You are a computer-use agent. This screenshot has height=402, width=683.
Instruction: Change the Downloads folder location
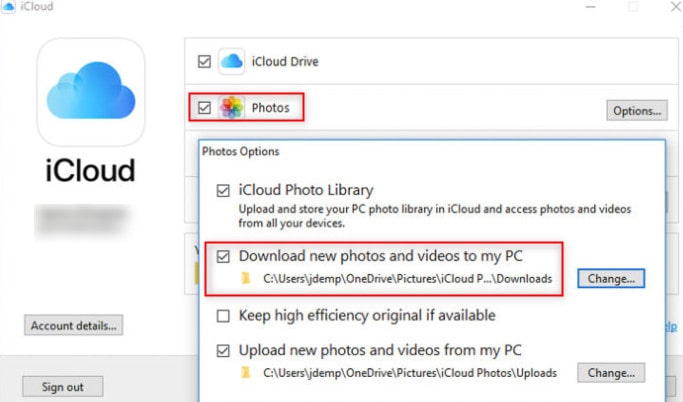(611, 278)
